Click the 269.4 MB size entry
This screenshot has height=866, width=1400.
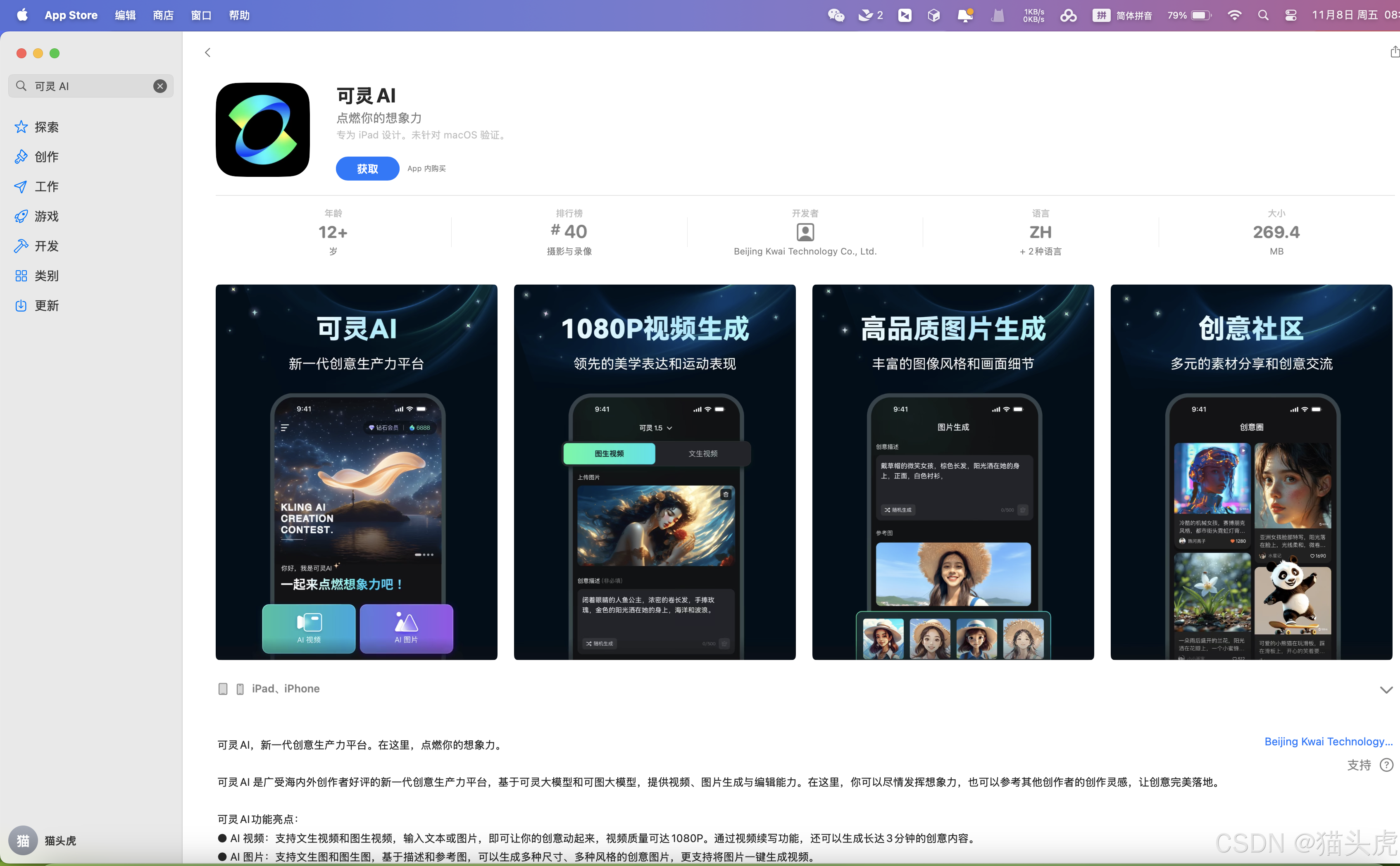click(x=1276, y=232)
